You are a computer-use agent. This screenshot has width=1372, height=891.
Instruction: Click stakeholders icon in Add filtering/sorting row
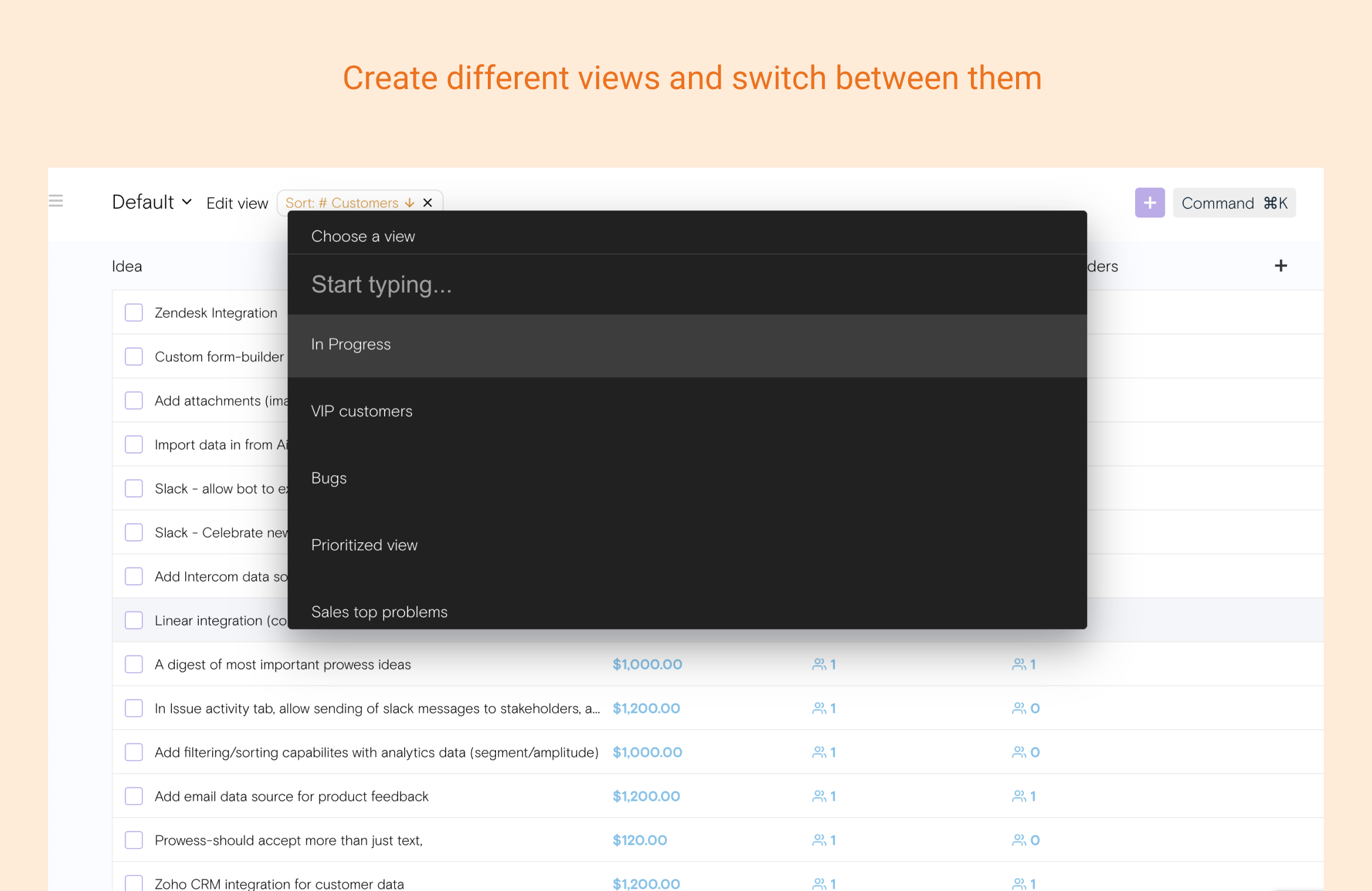(x=1019, y=752)
